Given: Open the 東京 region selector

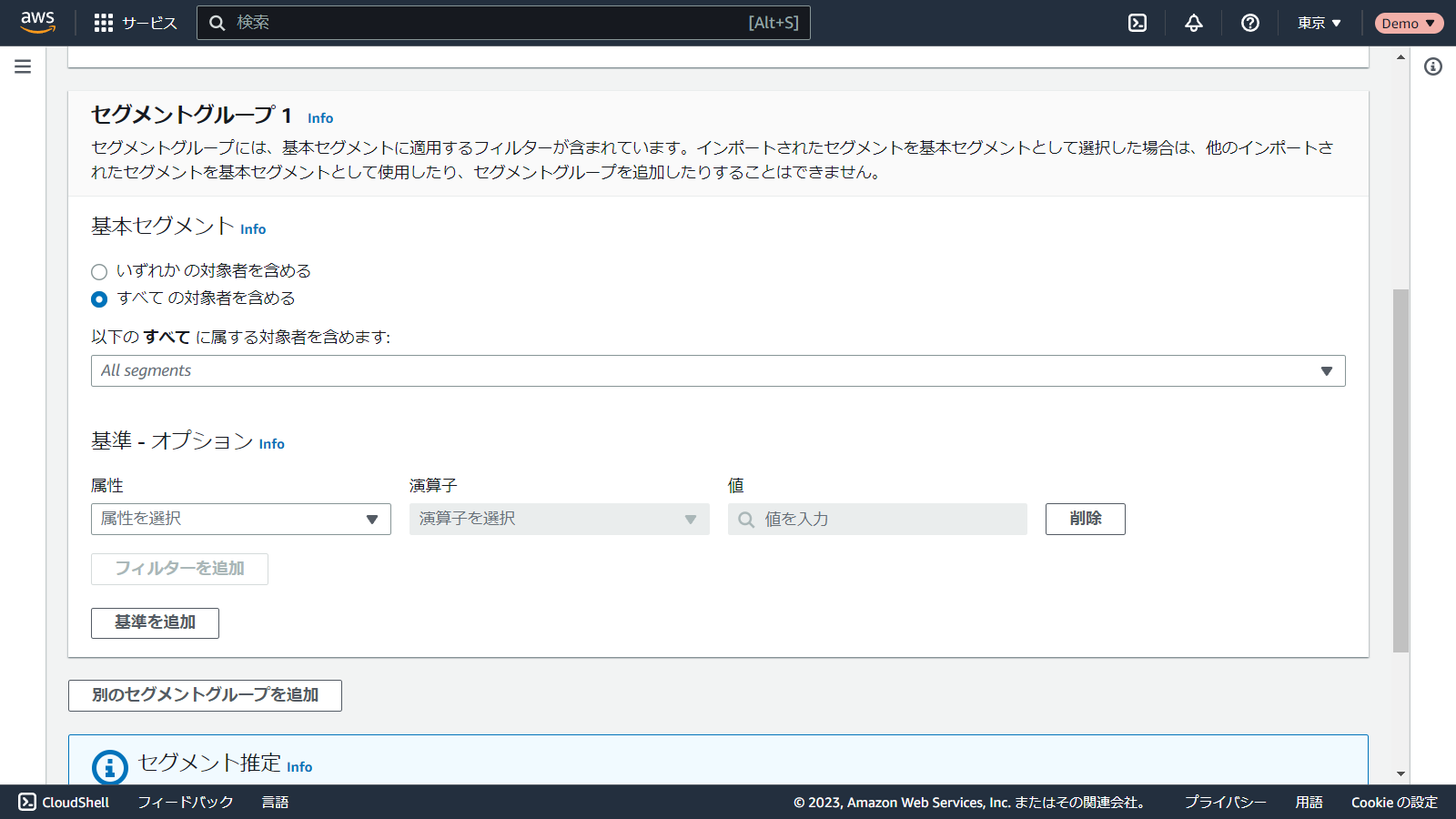Looking at the screenshot, I should click(x=1319, y=23).
